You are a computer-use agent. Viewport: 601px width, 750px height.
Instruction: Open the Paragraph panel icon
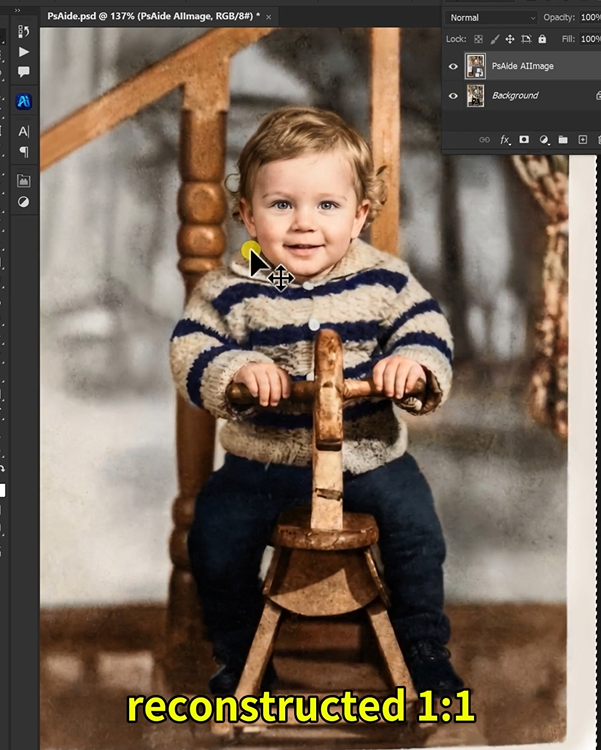coord(23,152)
